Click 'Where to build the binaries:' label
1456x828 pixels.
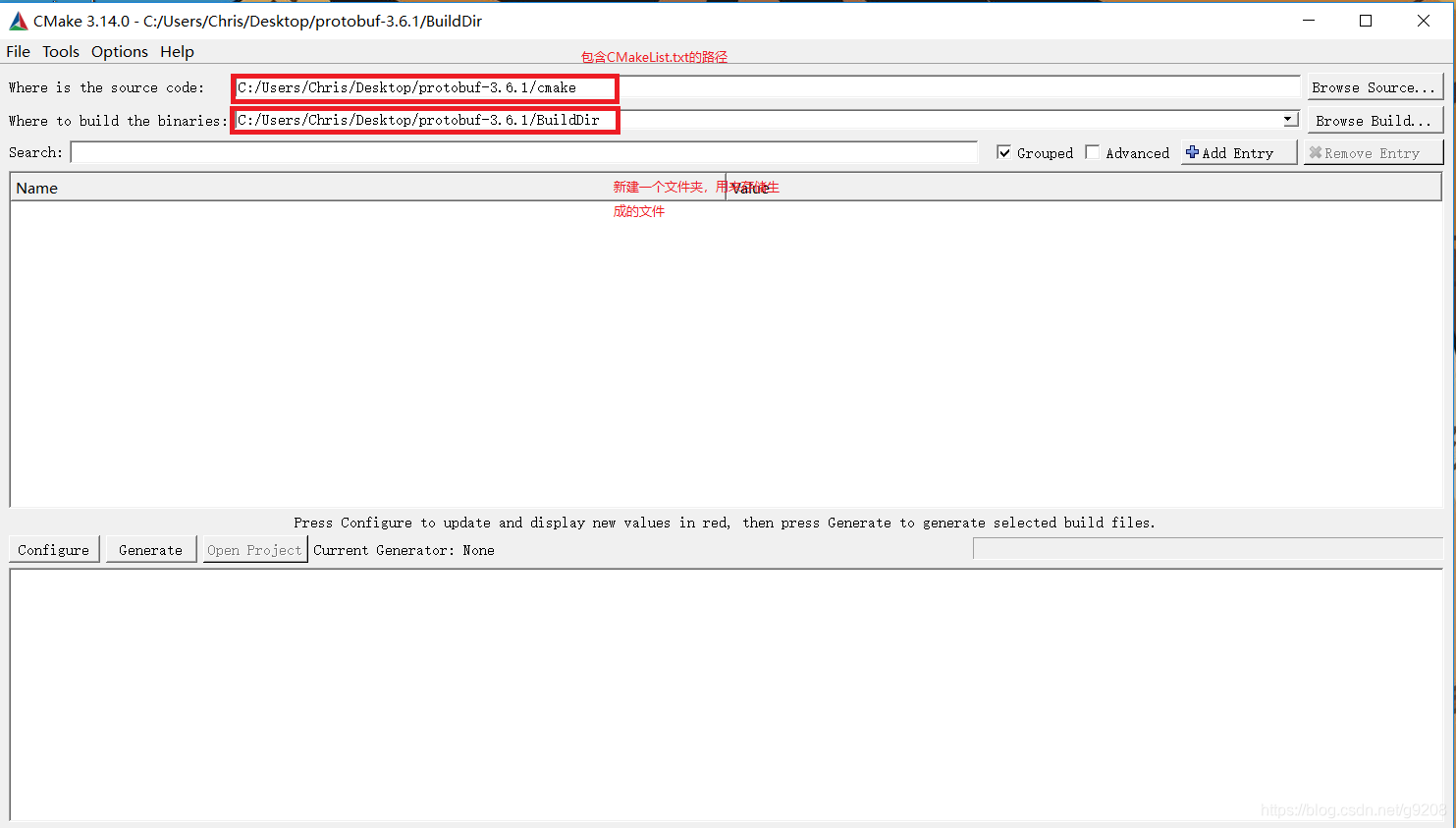(118, 121)
